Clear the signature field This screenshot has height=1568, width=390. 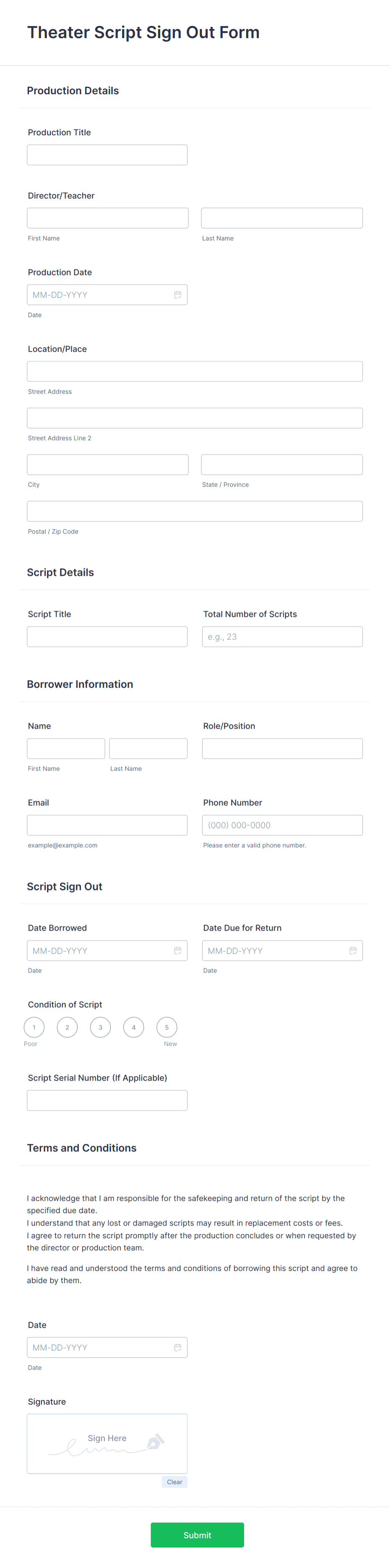click(x=174, y=1482)
